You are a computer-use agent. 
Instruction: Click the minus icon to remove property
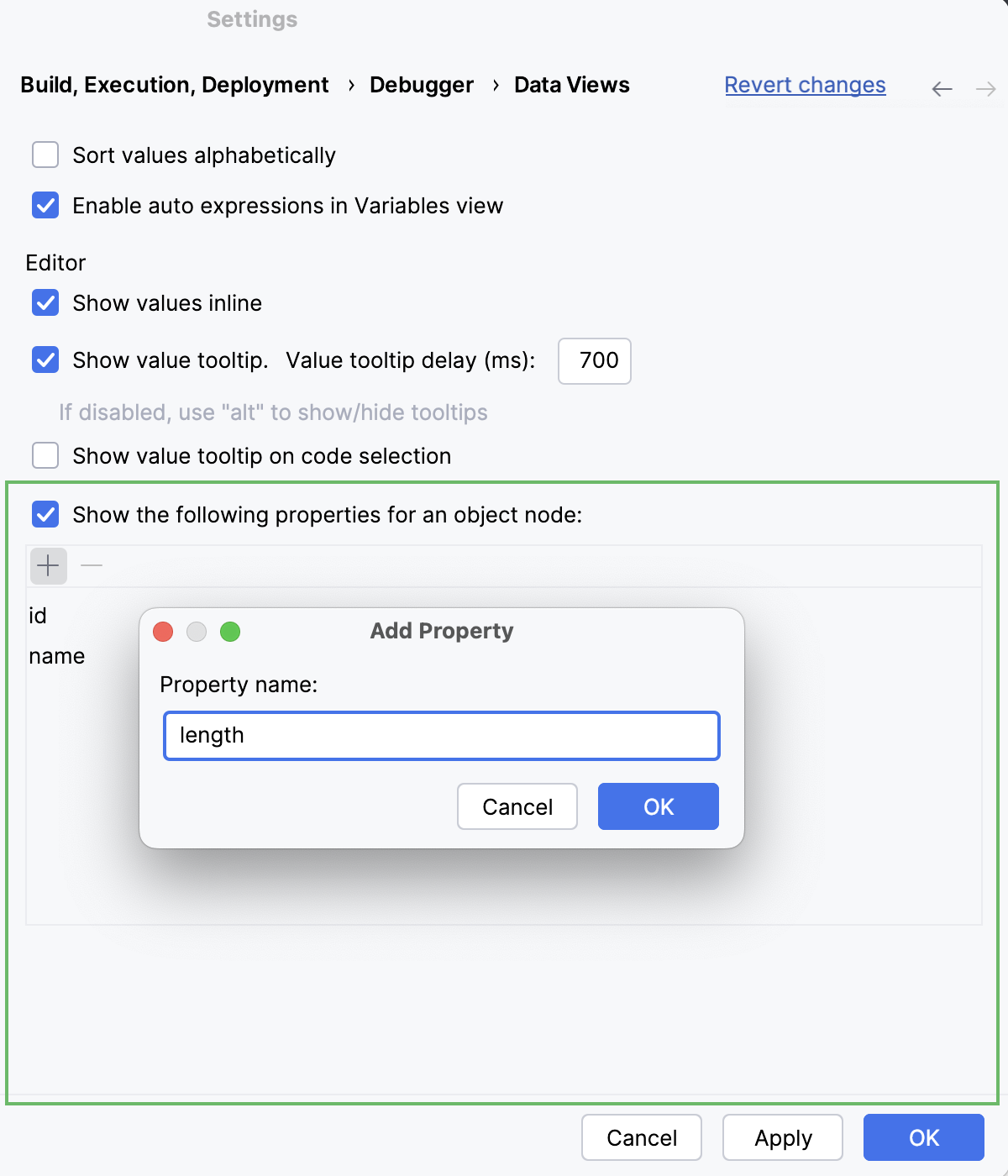coord(92,565)
